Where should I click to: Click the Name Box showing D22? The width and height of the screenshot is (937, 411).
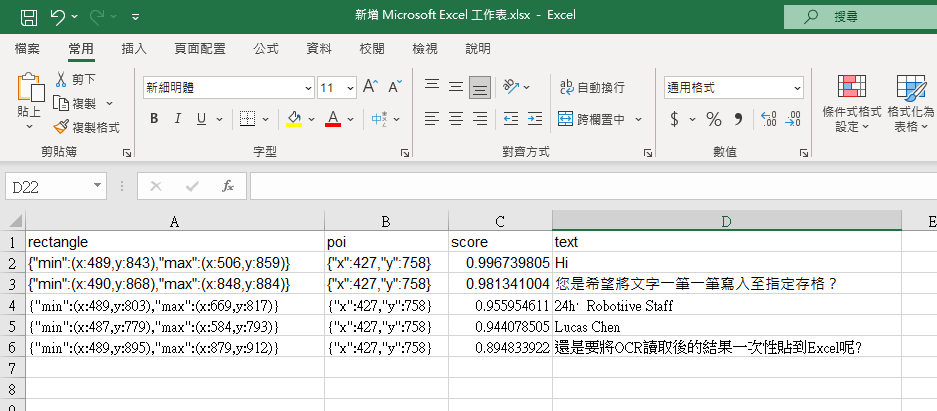pos(56,186)
